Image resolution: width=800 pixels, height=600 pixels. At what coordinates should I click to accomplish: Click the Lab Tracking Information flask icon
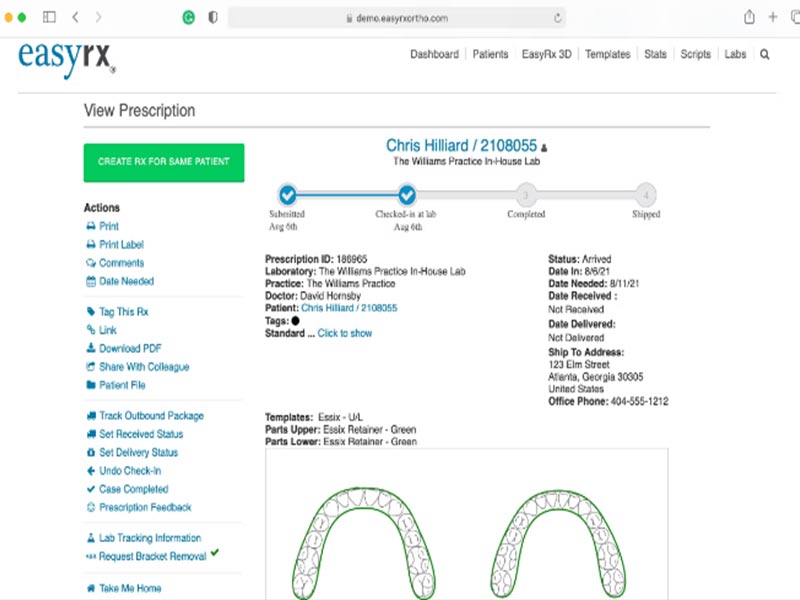point(91,538)
